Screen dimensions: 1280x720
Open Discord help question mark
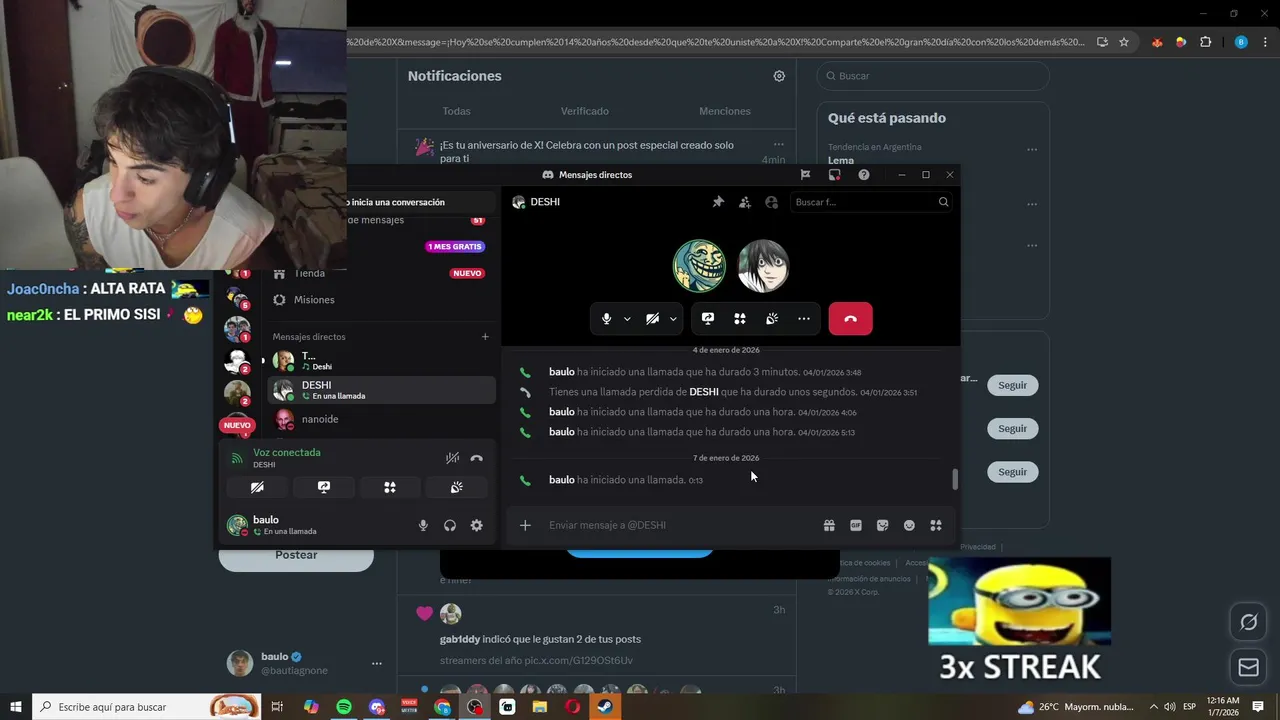point(864,175)
